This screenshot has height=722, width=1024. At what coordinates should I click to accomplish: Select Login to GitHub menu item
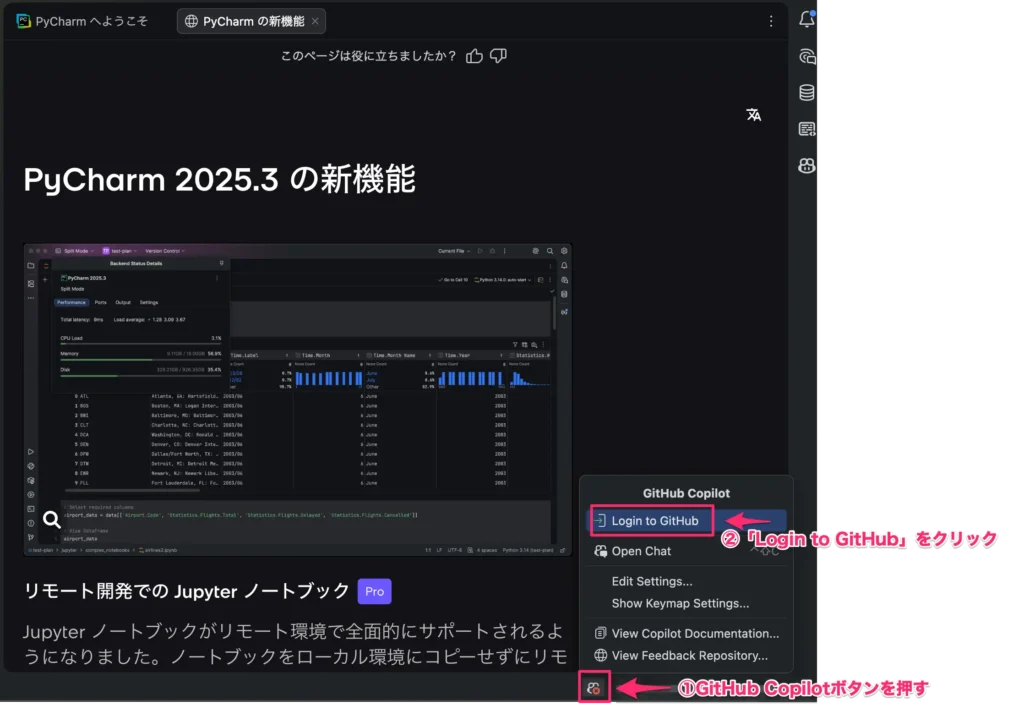coord(655,521)
